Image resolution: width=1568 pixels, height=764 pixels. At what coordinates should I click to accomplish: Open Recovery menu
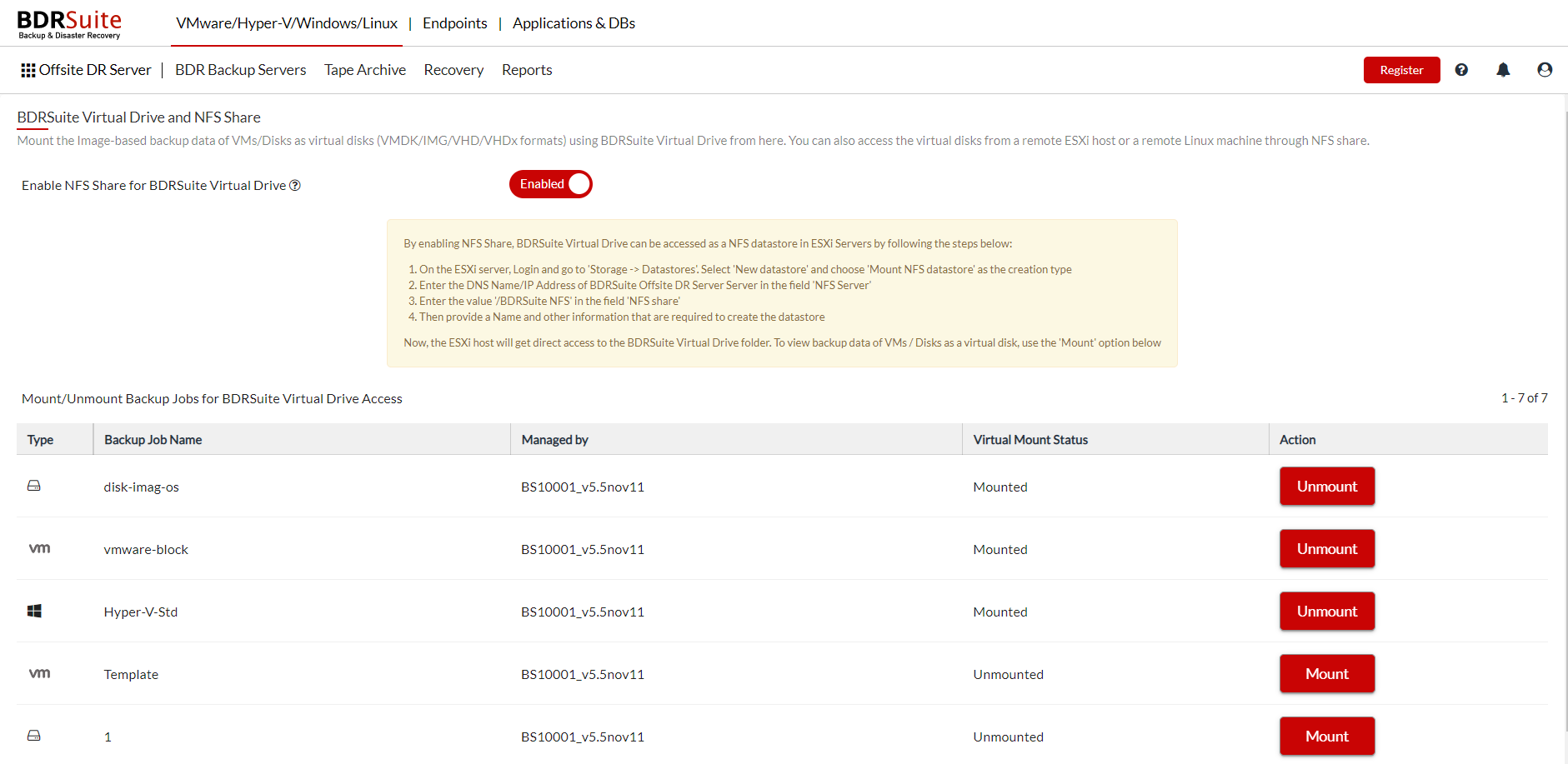(453, 70)
